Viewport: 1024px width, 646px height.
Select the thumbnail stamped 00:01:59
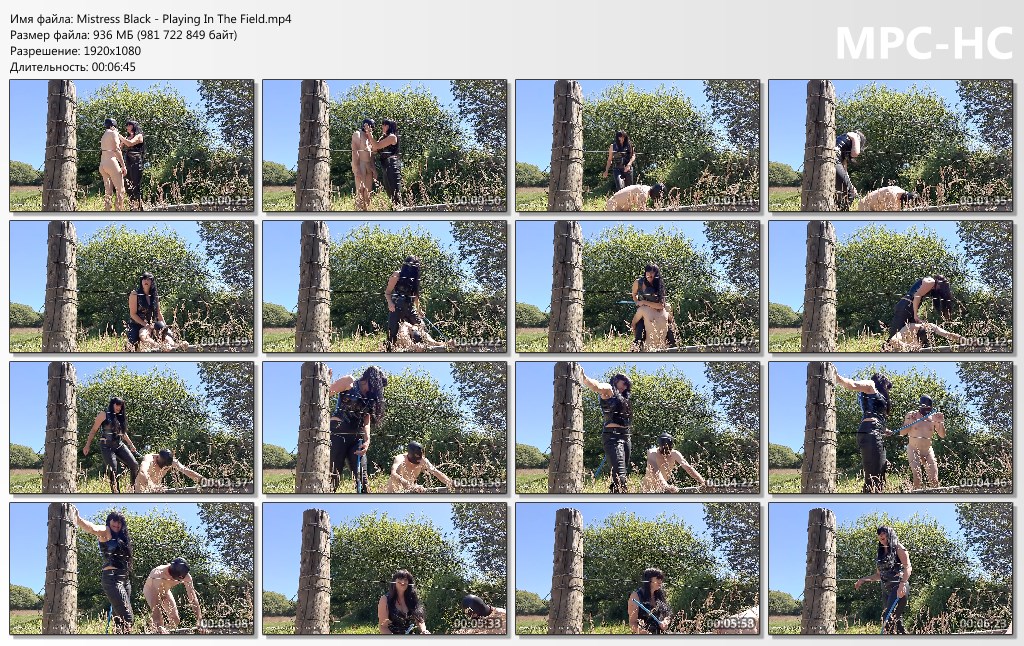tap(132, 287)
